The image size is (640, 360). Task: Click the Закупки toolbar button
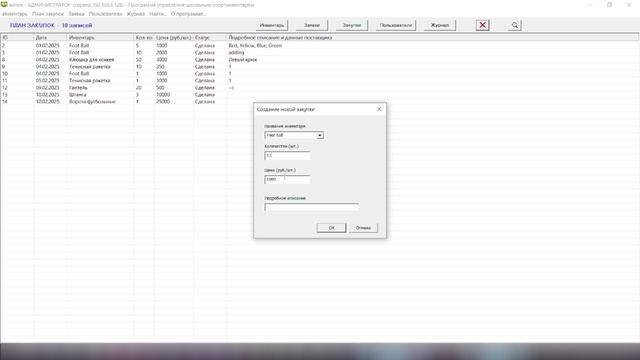[x=351, y=25]
